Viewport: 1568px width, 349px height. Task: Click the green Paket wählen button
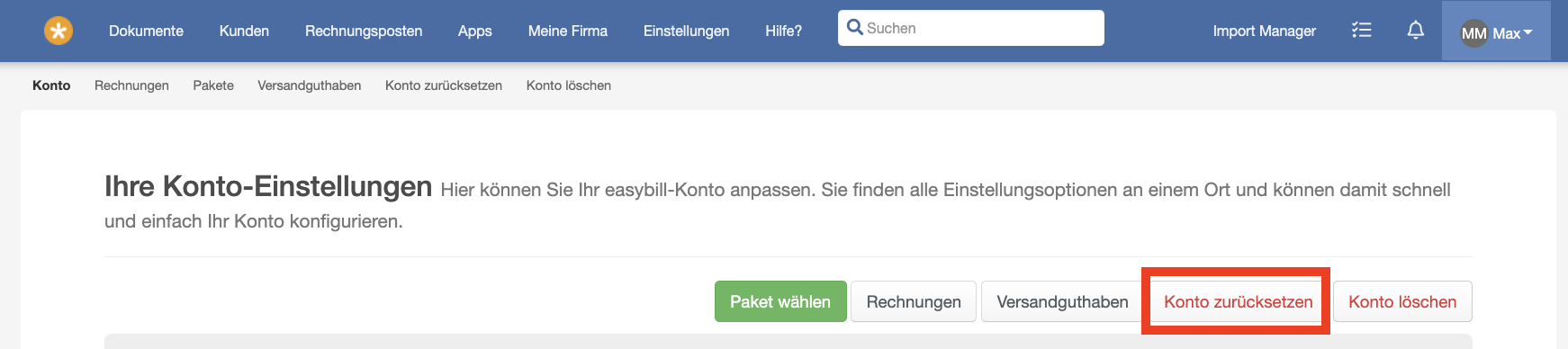[780, 301]
